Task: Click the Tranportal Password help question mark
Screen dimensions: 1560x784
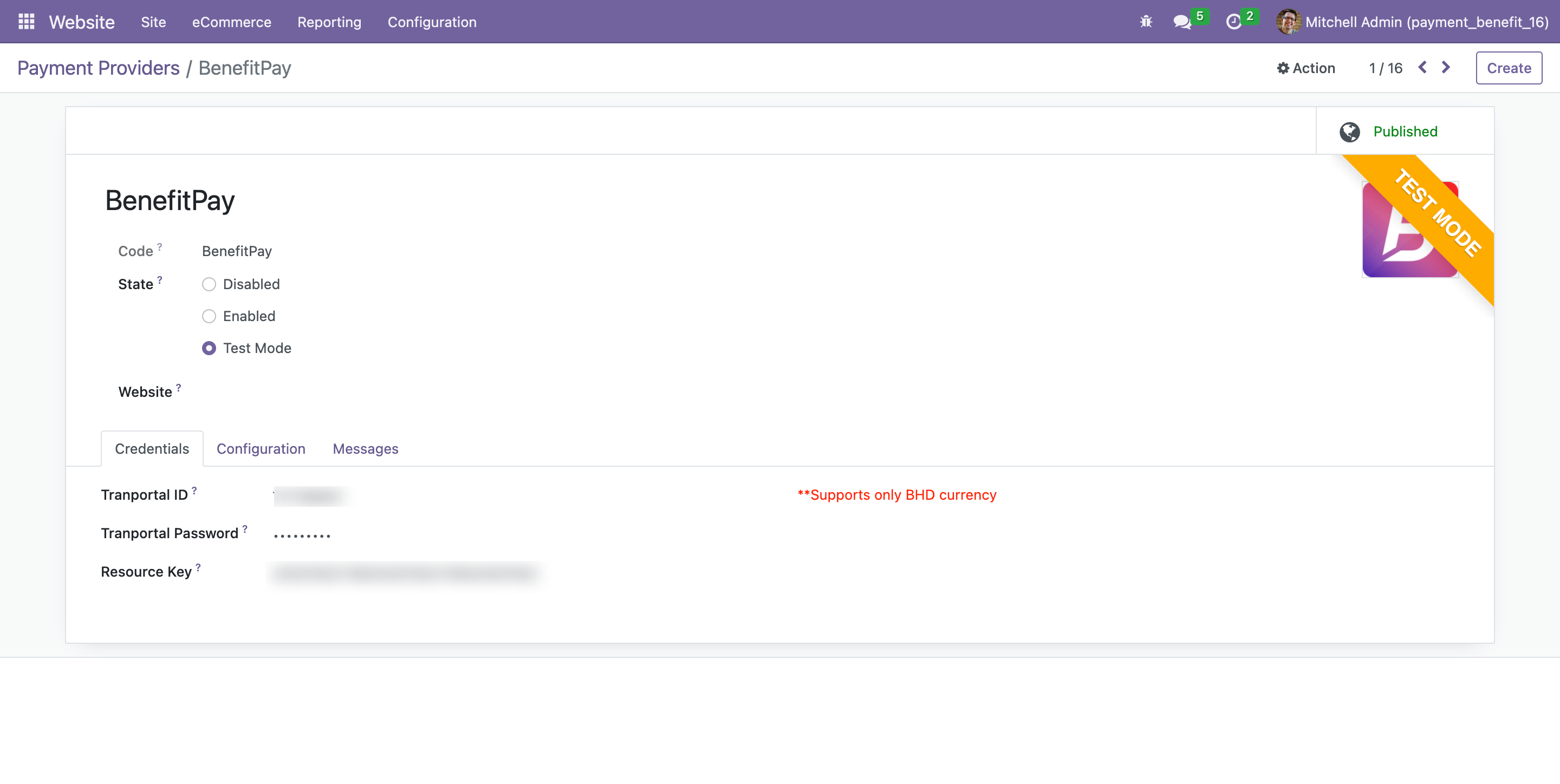Action: (245, 528)
